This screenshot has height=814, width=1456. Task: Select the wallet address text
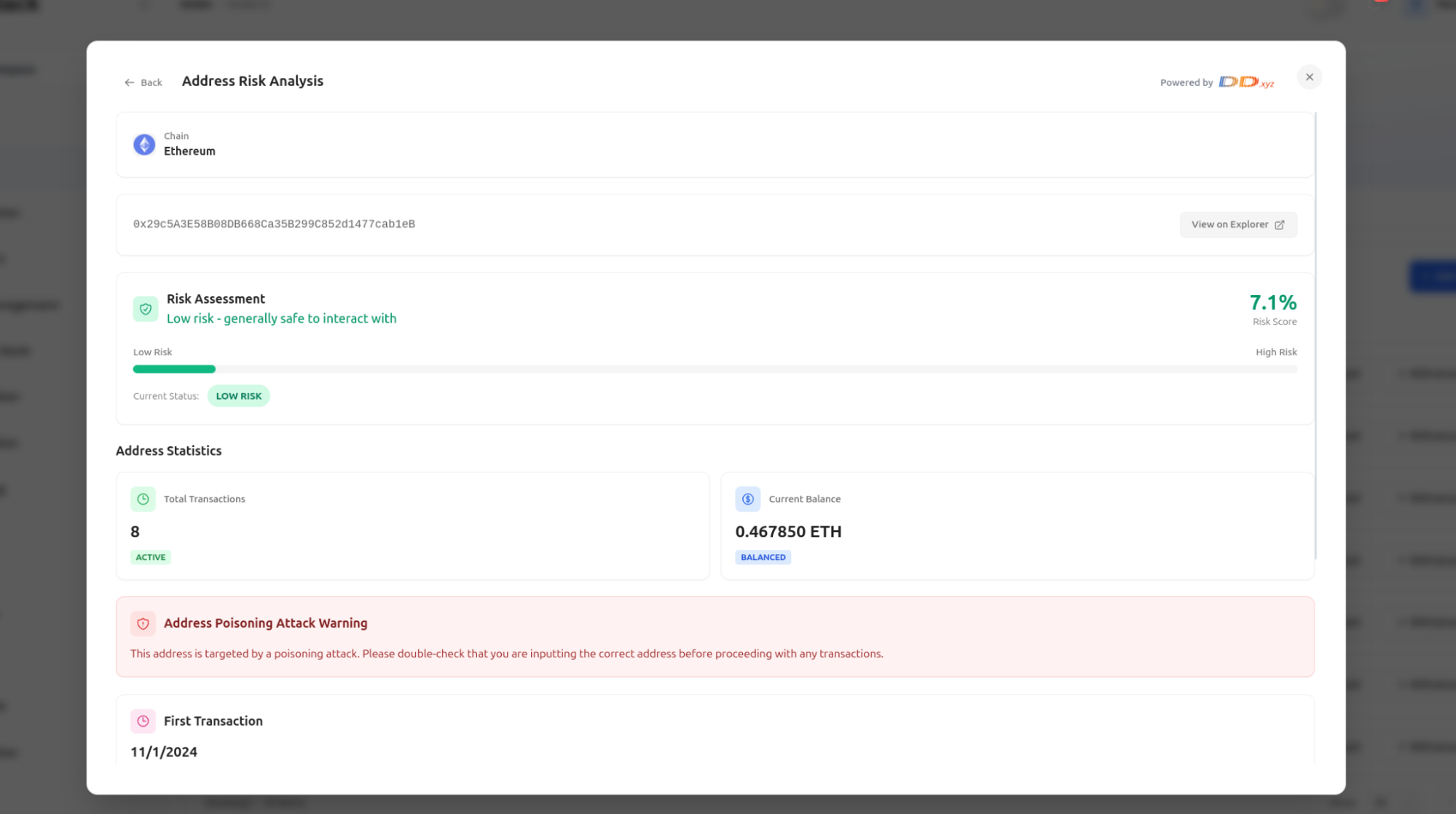pos(274,224)
